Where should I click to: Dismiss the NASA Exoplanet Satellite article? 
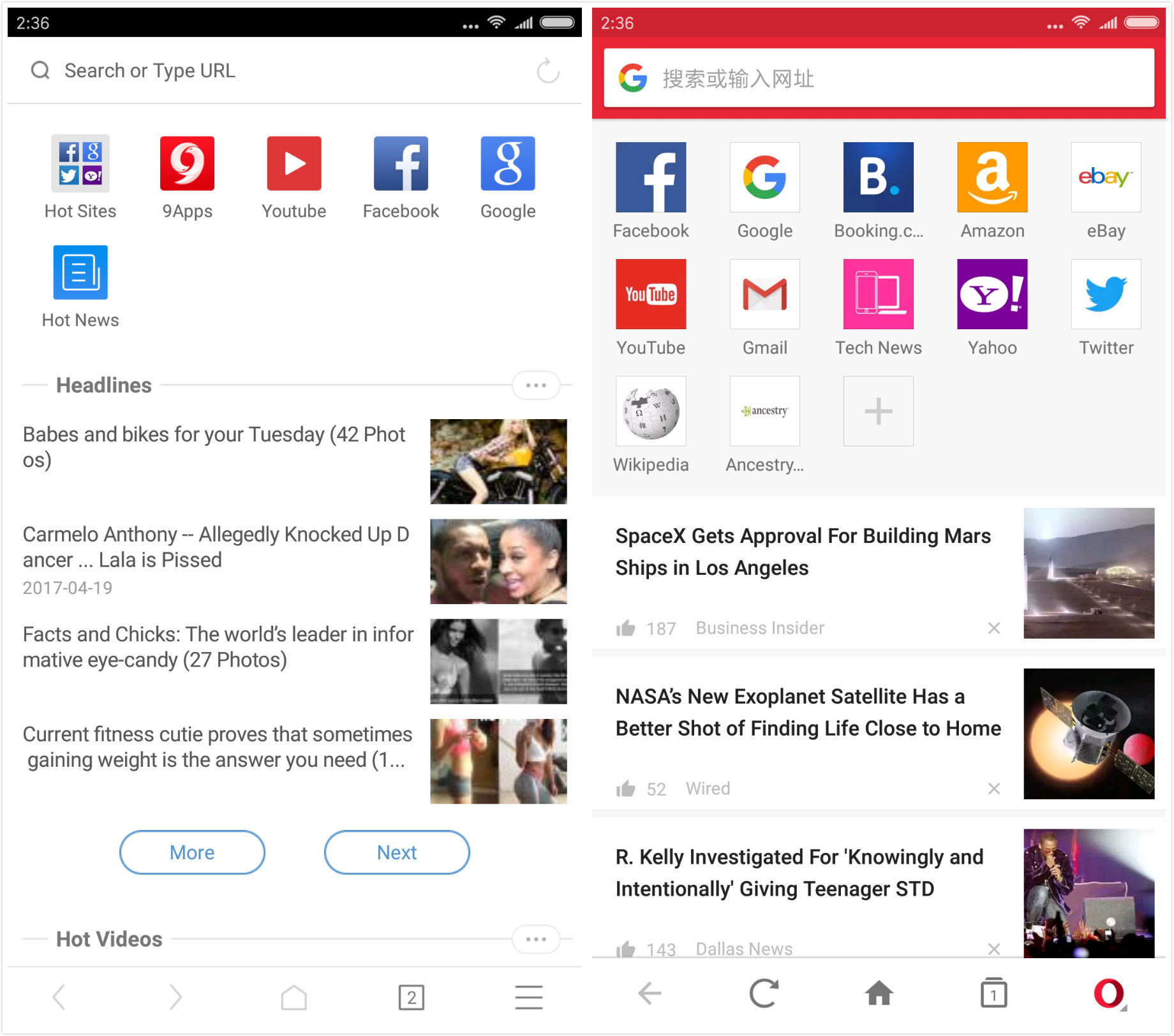pyautogui.click(x=993, y=789)
